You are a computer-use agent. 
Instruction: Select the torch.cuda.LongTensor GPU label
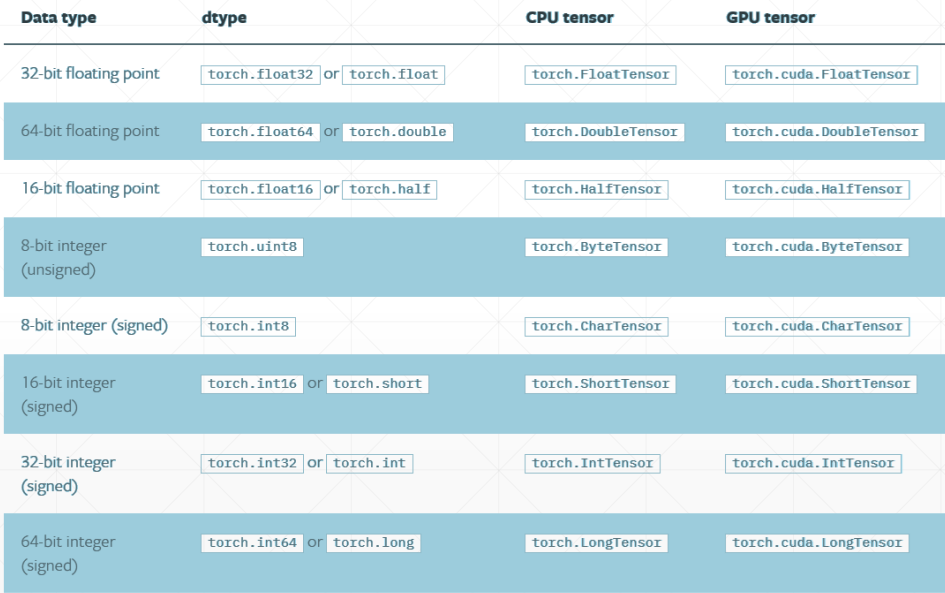(817, 543)
